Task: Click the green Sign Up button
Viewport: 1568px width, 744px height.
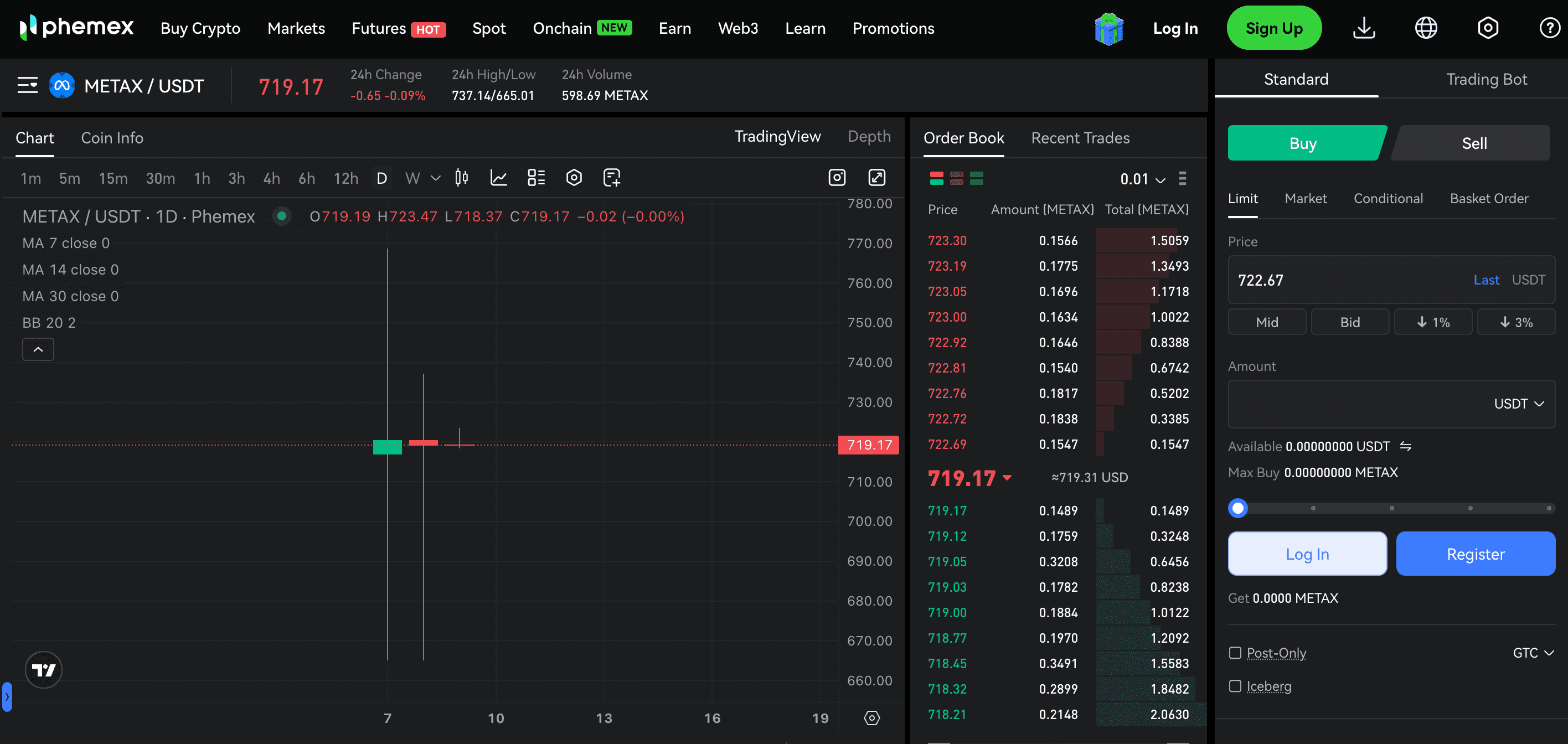Action: [x=1273, y=28]
